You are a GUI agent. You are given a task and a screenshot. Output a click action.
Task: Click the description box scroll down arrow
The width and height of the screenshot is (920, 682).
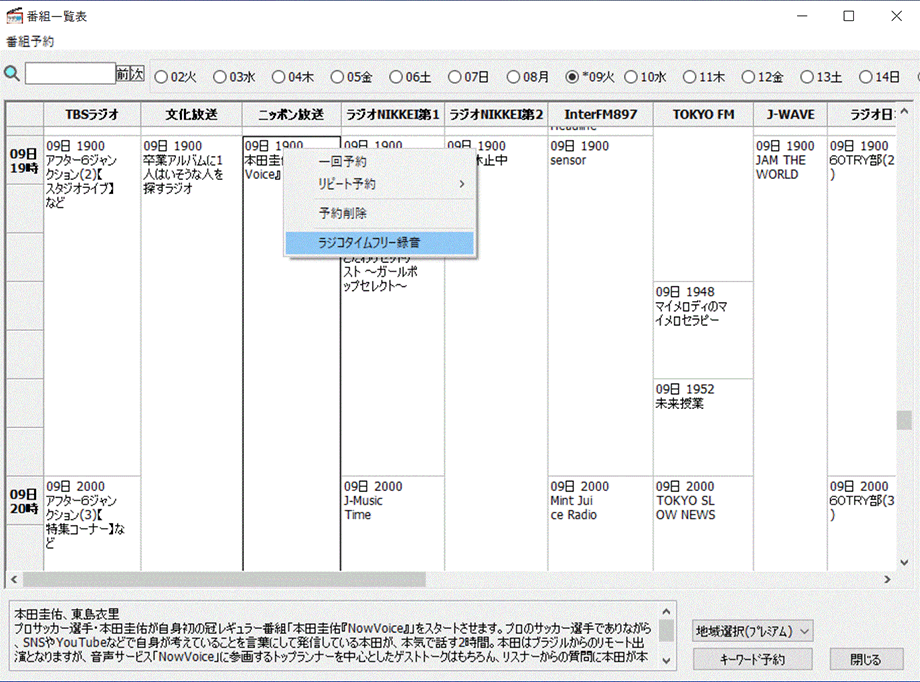pyautogui.click(x=666, y=660)
